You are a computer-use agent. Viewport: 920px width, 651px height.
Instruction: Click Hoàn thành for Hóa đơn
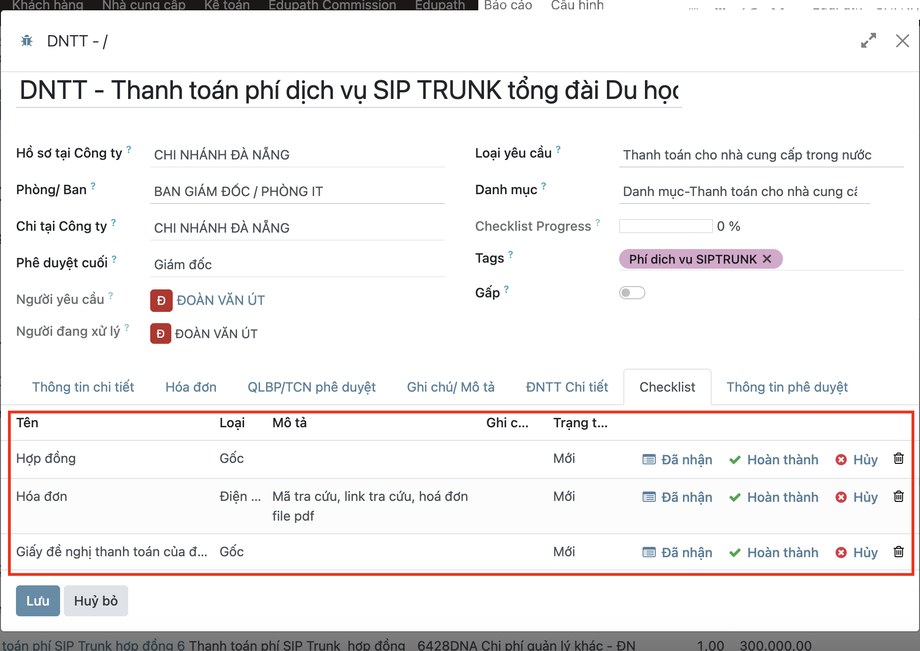(773, 497)
